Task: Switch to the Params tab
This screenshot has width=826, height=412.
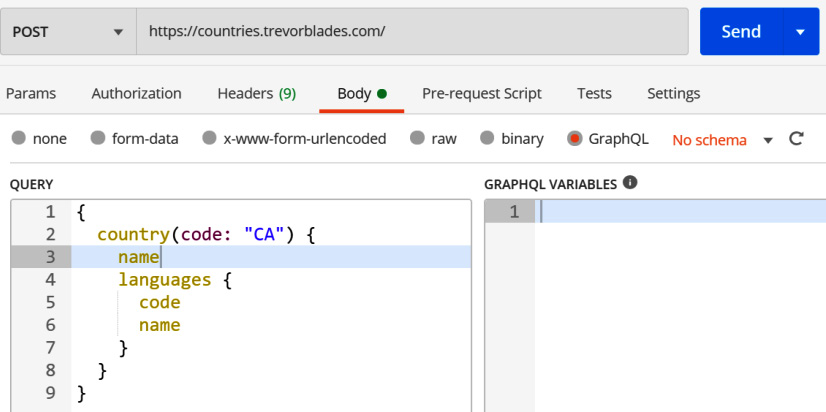Action: (x=31, y=94)
